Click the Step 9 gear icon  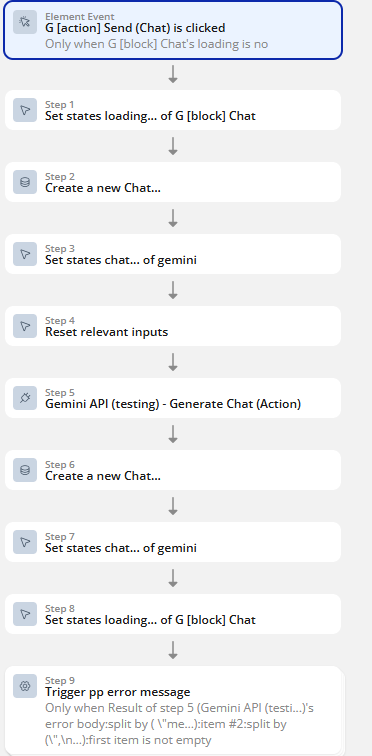tap(25, 686)
